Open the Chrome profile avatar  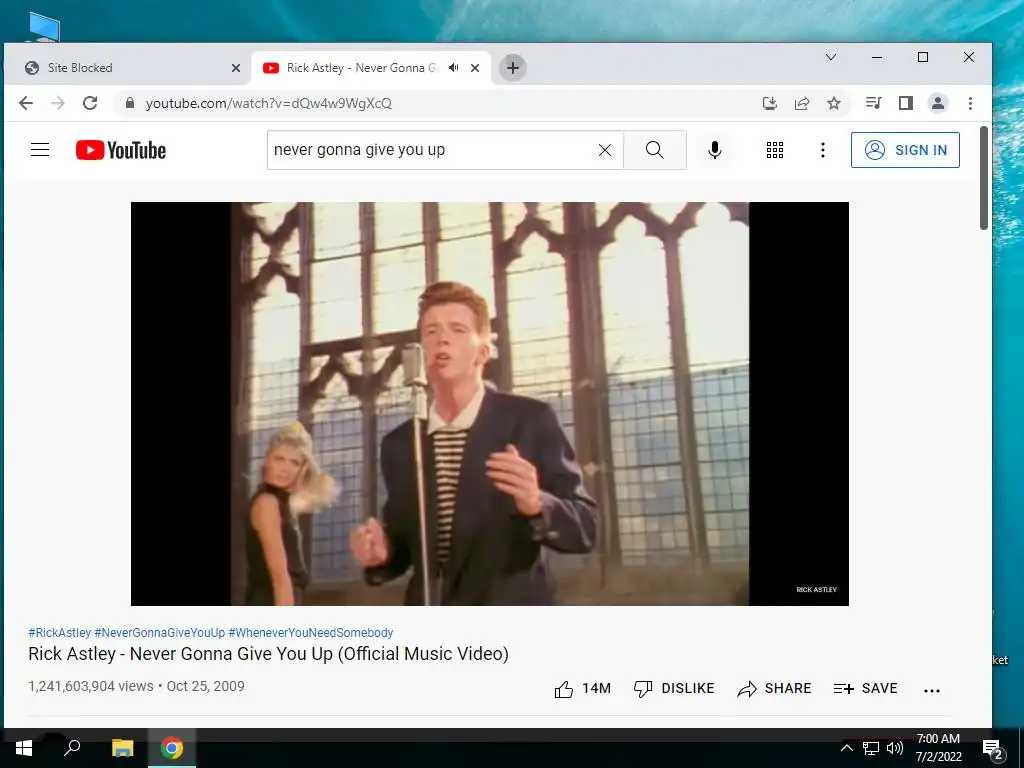[938, 103]
